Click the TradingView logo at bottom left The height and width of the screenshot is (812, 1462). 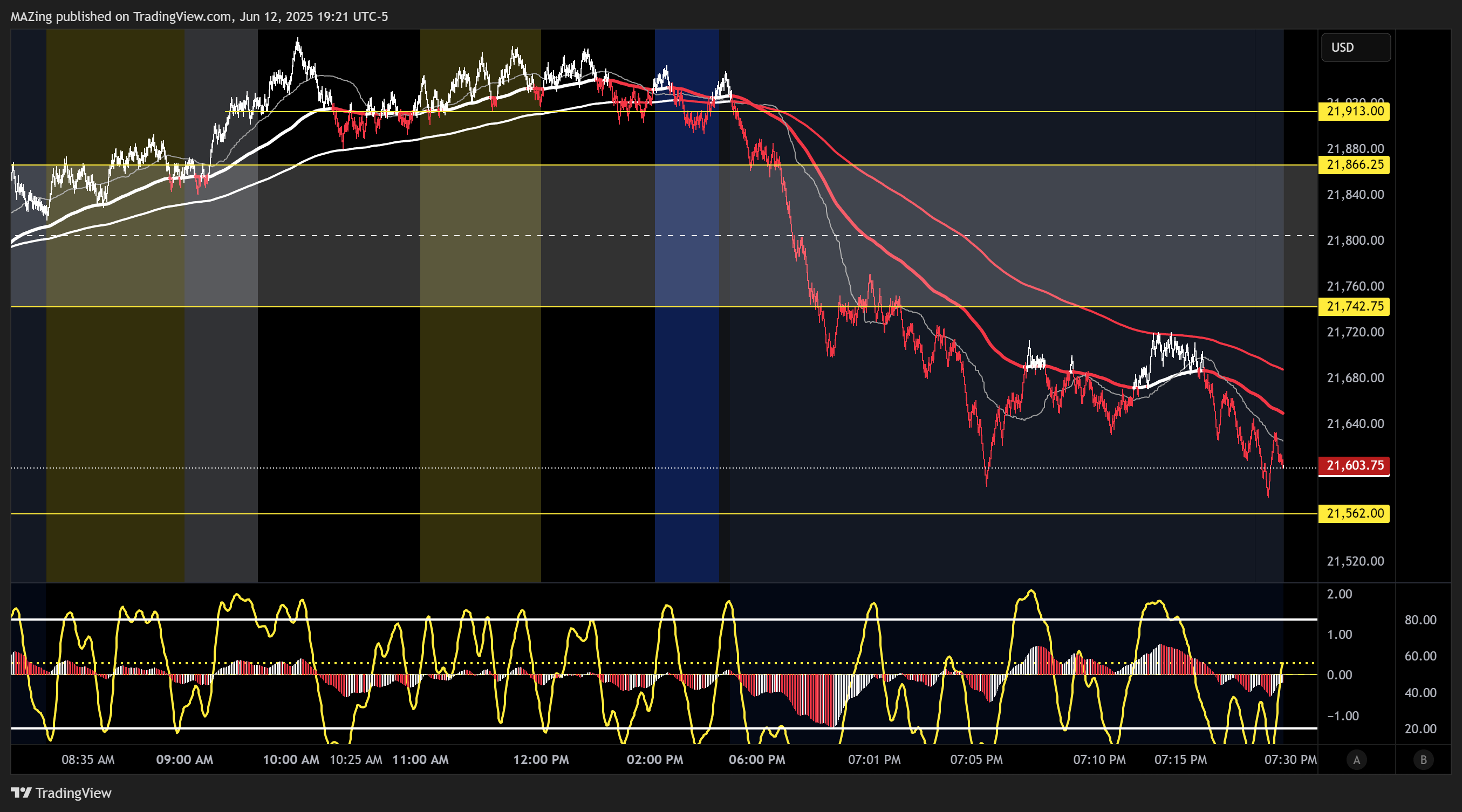62,793
